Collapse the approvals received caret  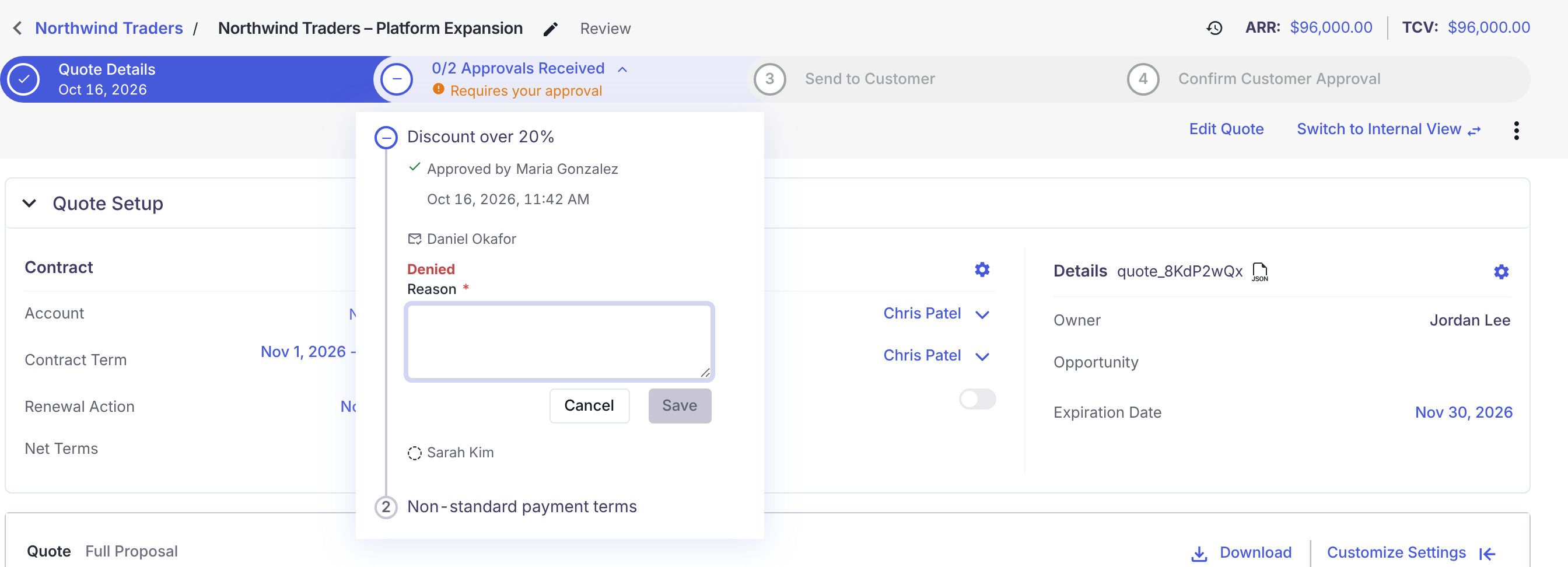[622, 69]
